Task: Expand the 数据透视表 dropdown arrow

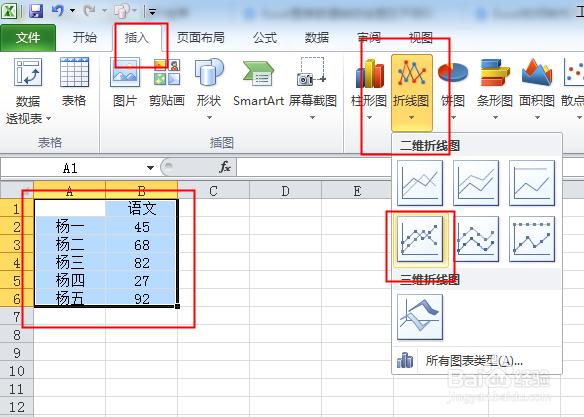Action: coord(48,119)
